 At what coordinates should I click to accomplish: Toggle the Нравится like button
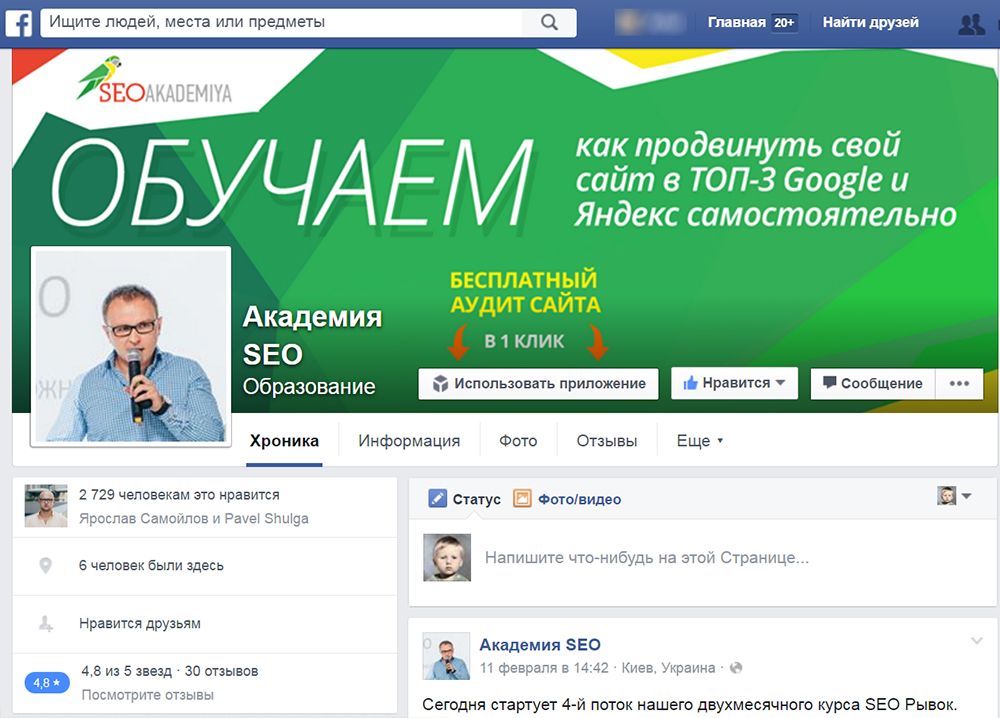pos(734,383)
